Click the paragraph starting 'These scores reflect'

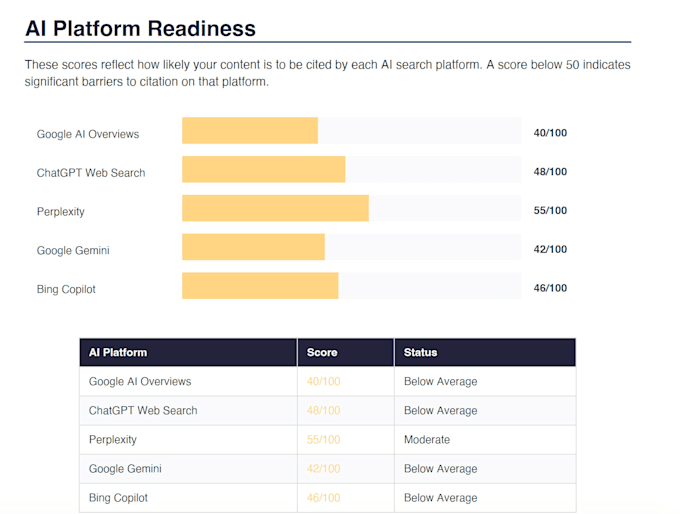[x=327, y=73]
